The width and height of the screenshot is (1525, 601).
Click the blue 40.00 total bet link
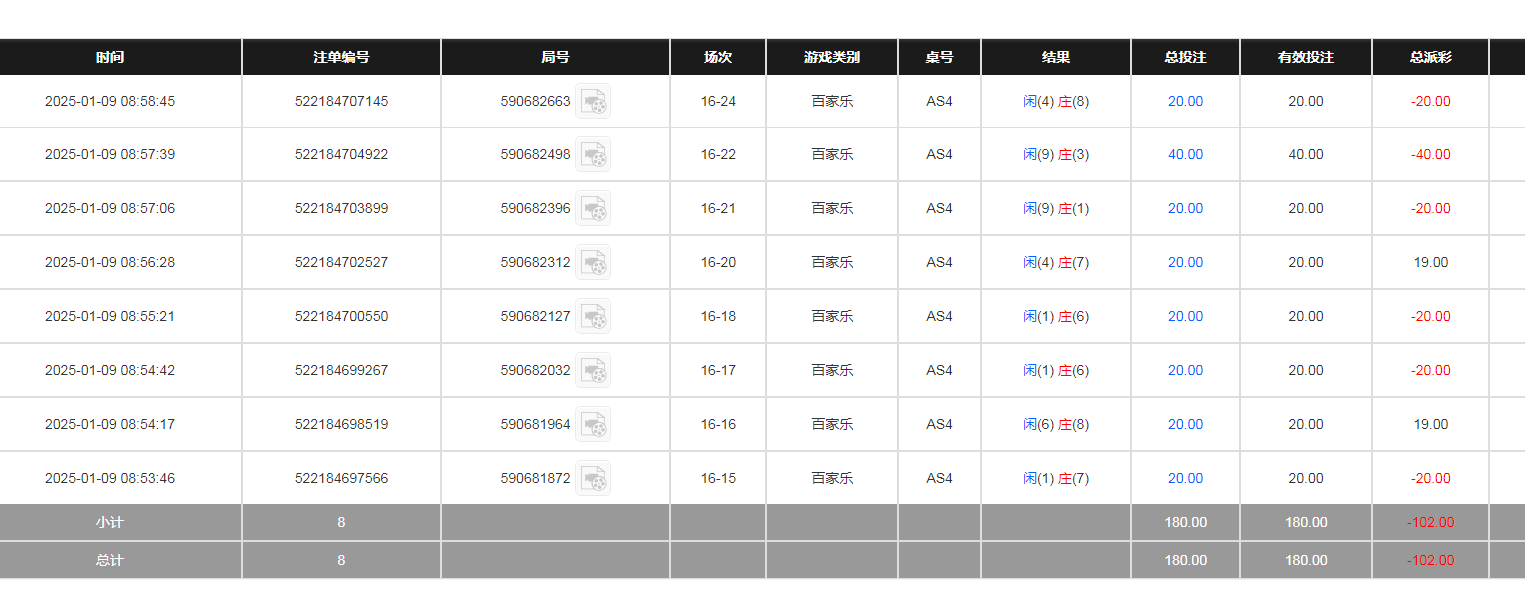click(x=1185, y=154)
